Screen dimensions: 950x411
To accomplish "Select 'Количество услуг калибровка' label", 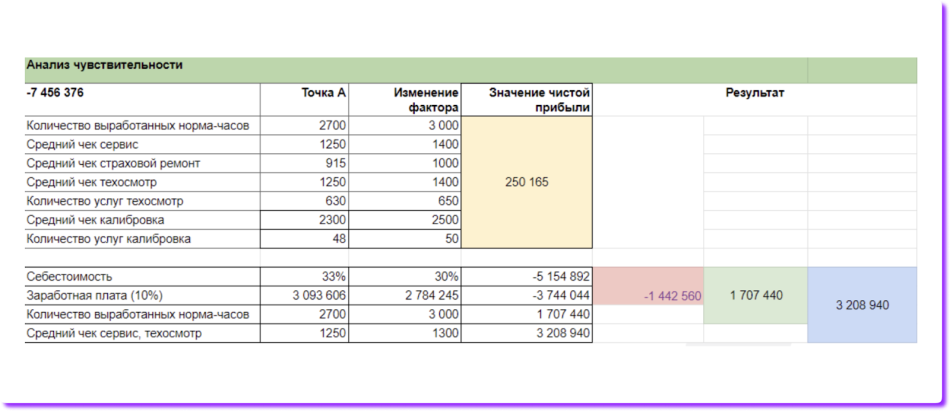I will (x=142, y=238).
